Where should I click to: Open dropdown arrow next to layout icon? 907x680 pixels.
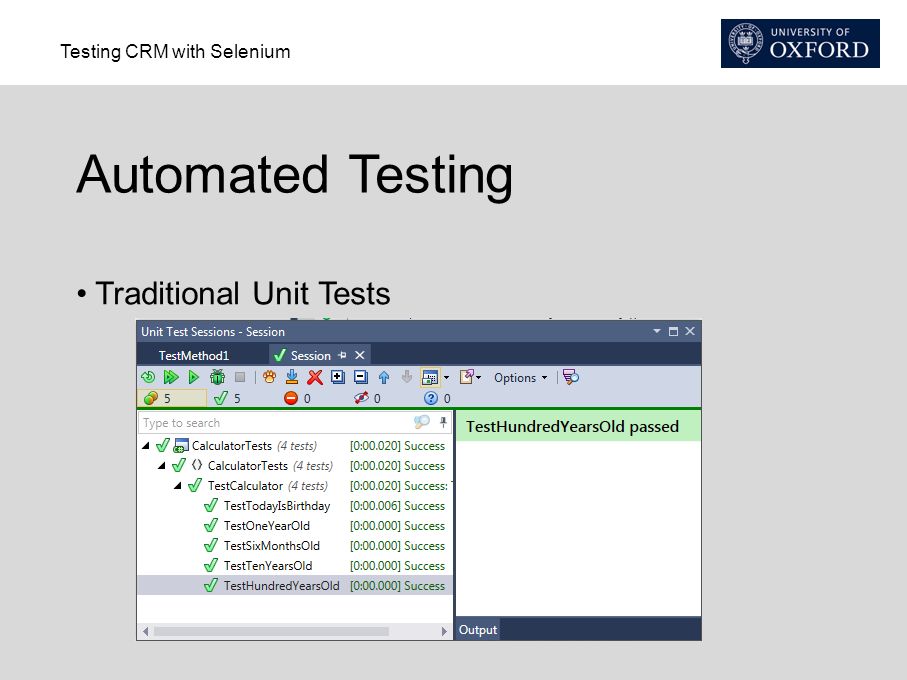(x=446, y=378)
